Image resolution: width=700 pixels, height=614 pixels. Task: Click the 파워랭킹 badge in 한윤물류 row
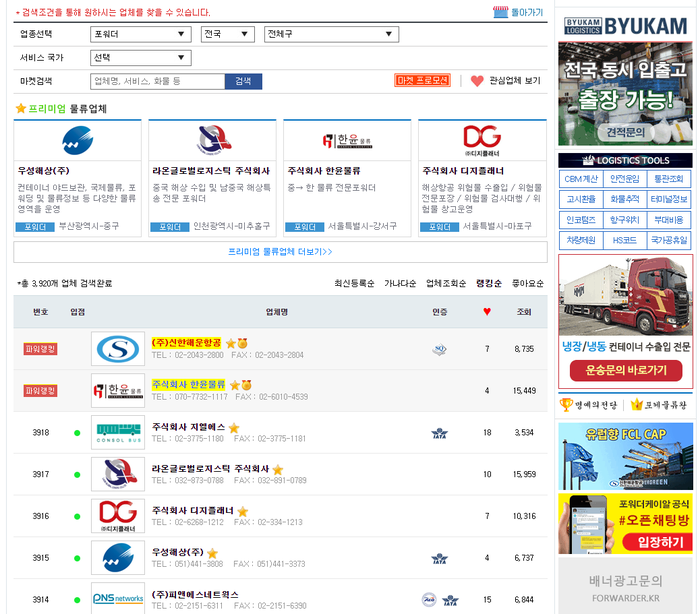pos(41,391)
